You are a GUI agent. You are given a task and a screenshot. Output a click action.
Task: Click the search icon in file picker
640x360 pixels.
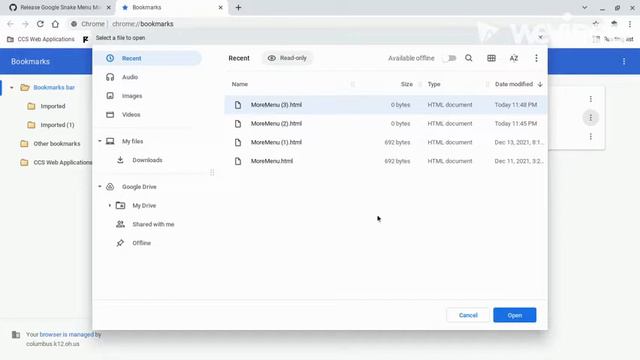pos(469,58)
